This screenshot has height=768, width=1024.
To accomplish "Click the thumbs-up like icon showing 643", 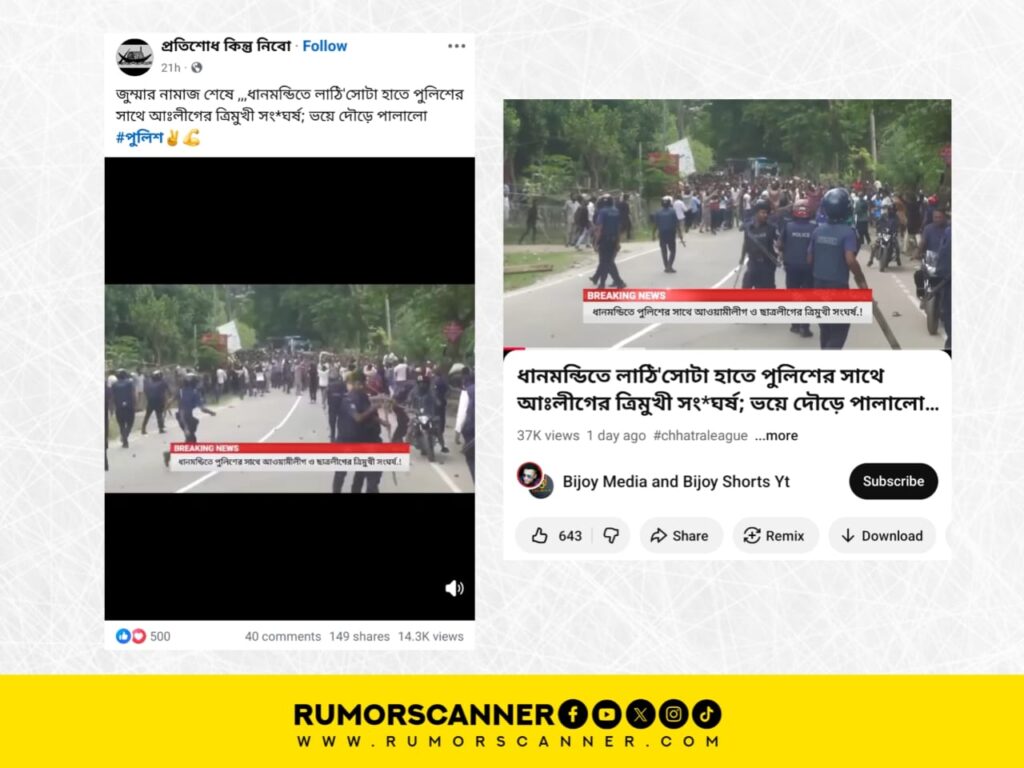I will 539,536.
